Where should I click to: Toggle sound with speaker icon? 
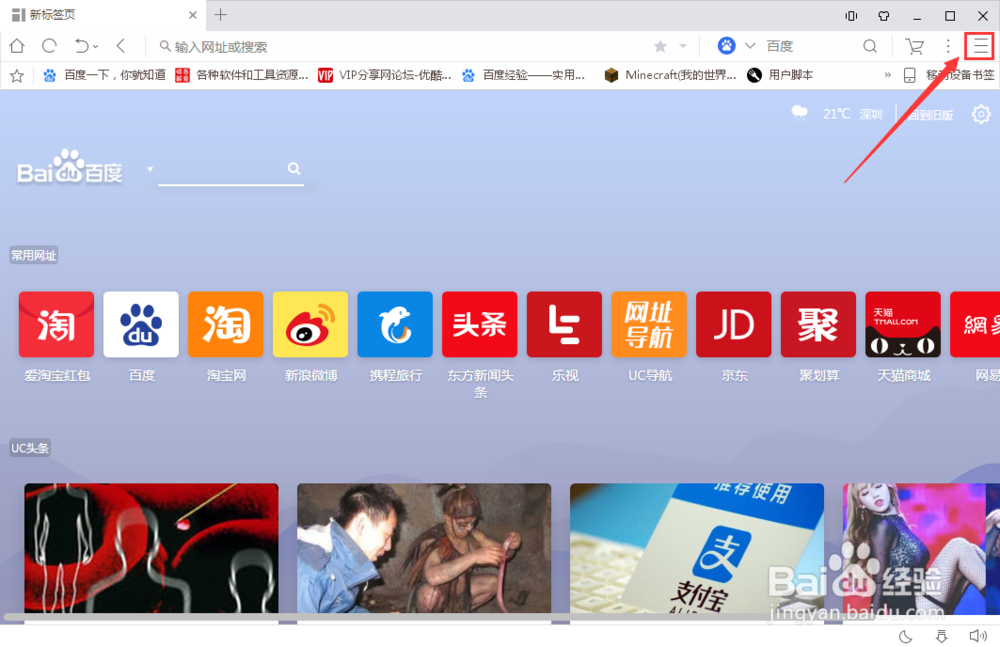(978, 636)
